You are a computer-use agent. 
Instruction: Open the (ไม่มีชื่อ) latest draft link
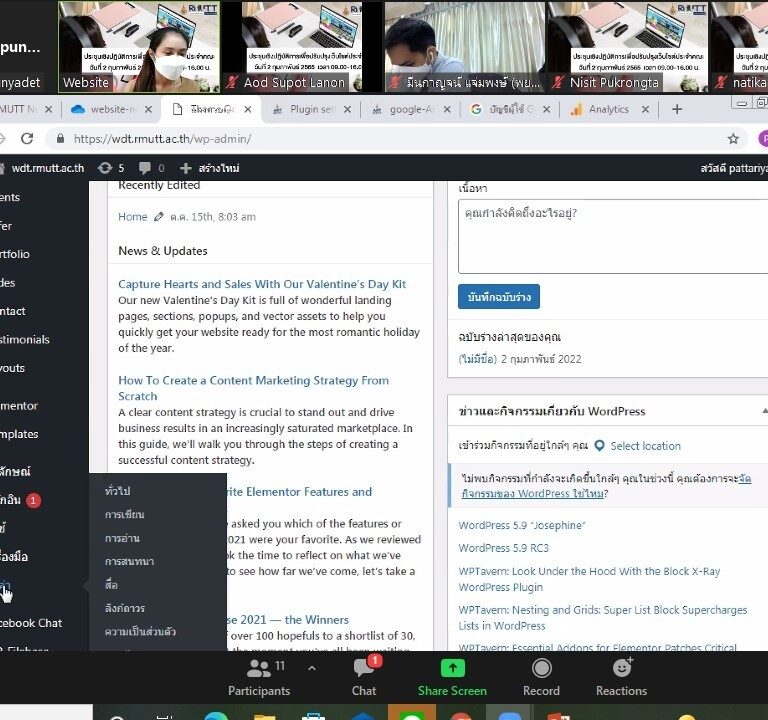click(x=477, y=359)
